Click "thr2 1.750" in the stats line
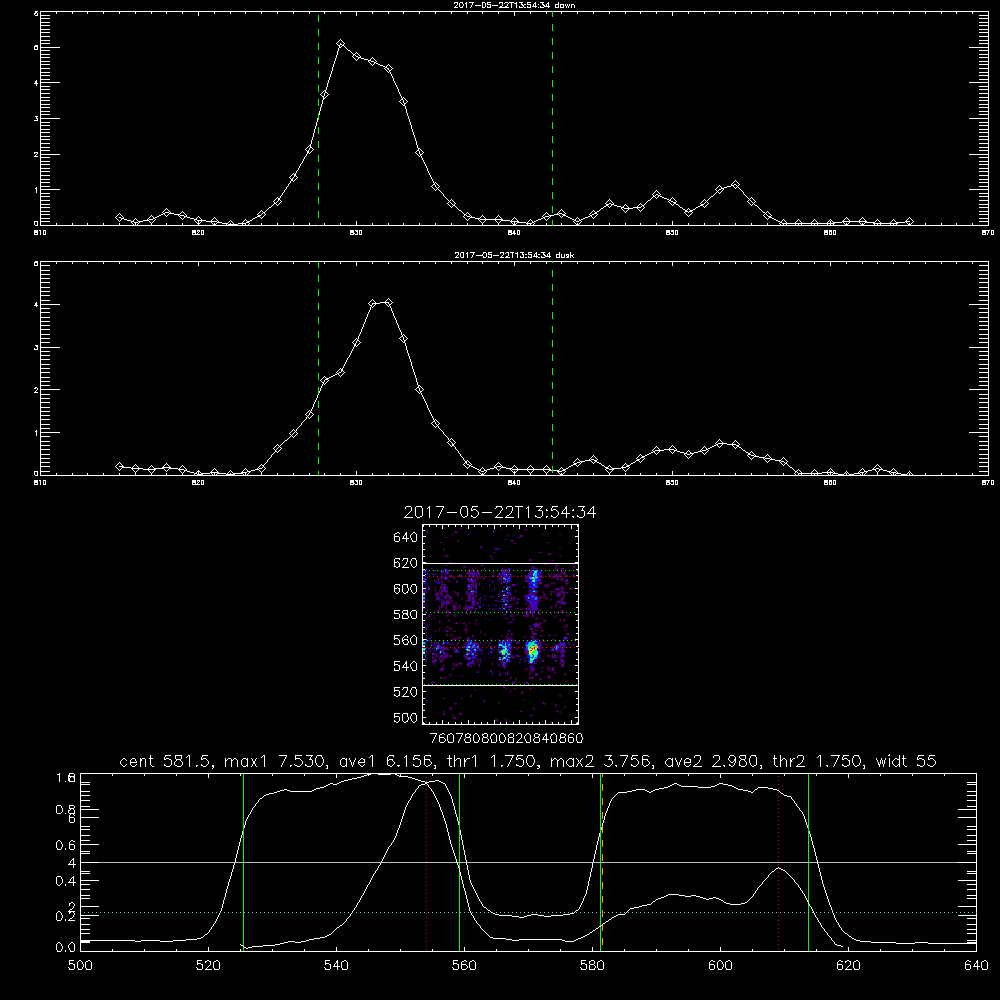 (x=817, y=761)
